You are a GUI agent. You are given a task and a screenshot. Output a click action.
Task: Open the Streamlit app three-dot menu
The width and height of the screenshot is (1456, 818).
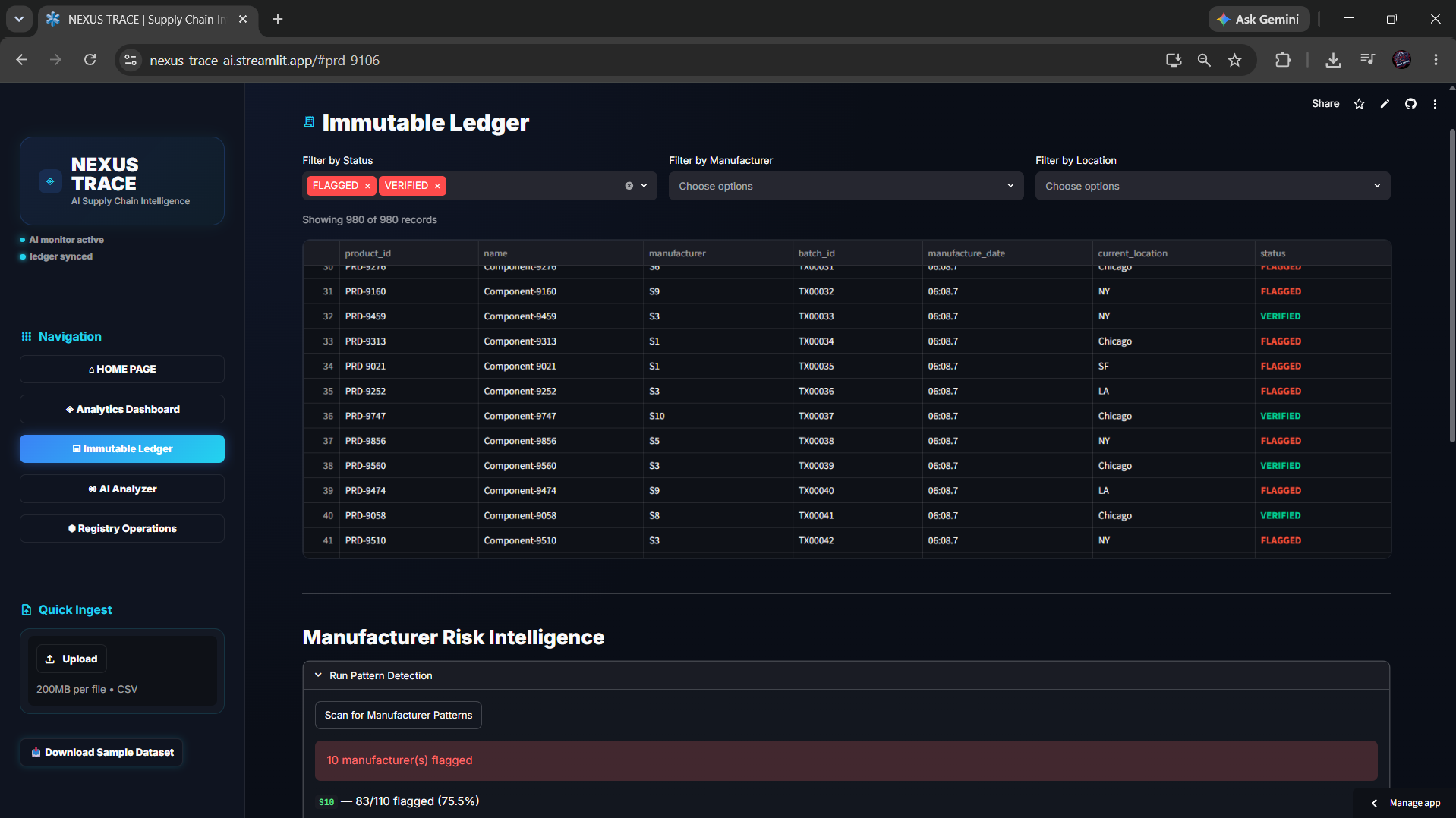pos(1435,104)
